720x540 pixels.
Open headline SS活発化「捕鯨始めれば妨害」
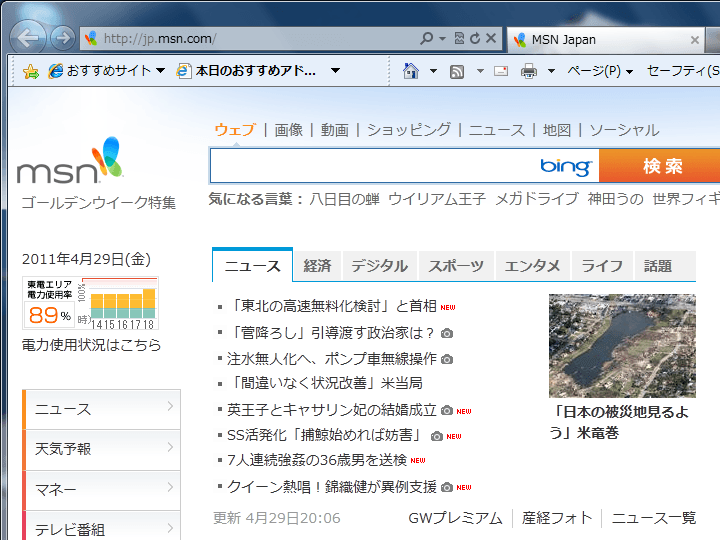click(x=324, y=435)
